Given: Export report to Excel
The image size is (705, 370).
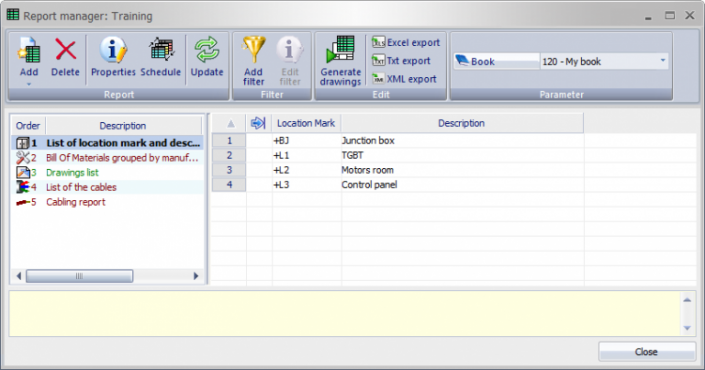Looking at the screenshot, I should pos(406,43).
